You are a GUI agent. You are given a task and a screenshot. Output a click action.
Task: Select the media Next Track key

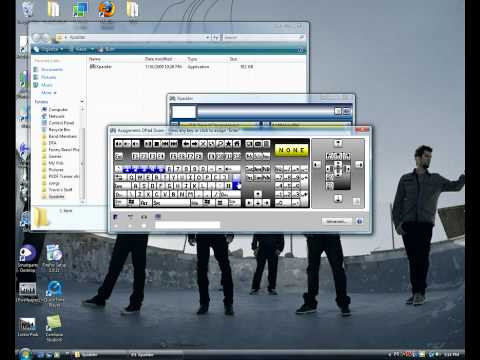[173, 144]
